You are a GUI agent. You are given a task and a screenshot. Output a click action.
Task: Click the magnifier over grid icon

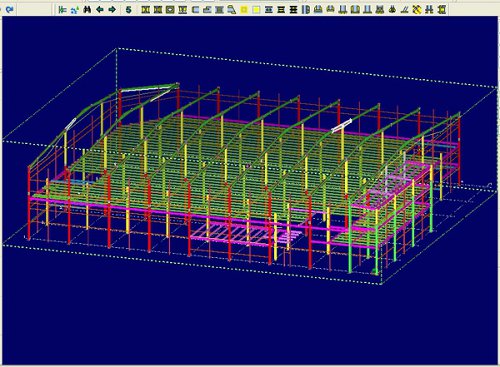(232, 10)
